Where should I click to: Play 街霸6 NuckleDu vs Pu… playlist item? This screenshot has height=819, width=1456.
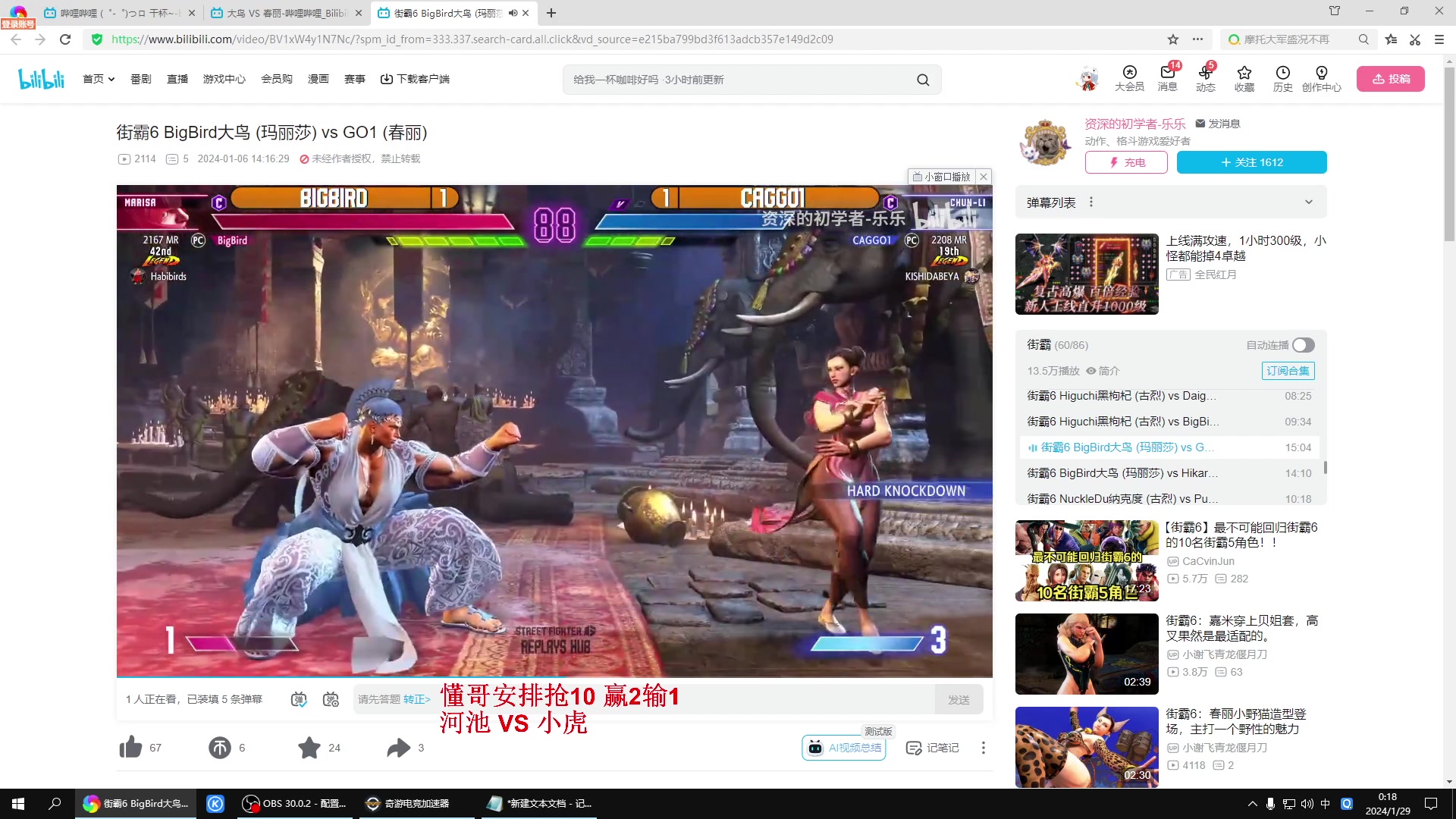point(1169,498)
